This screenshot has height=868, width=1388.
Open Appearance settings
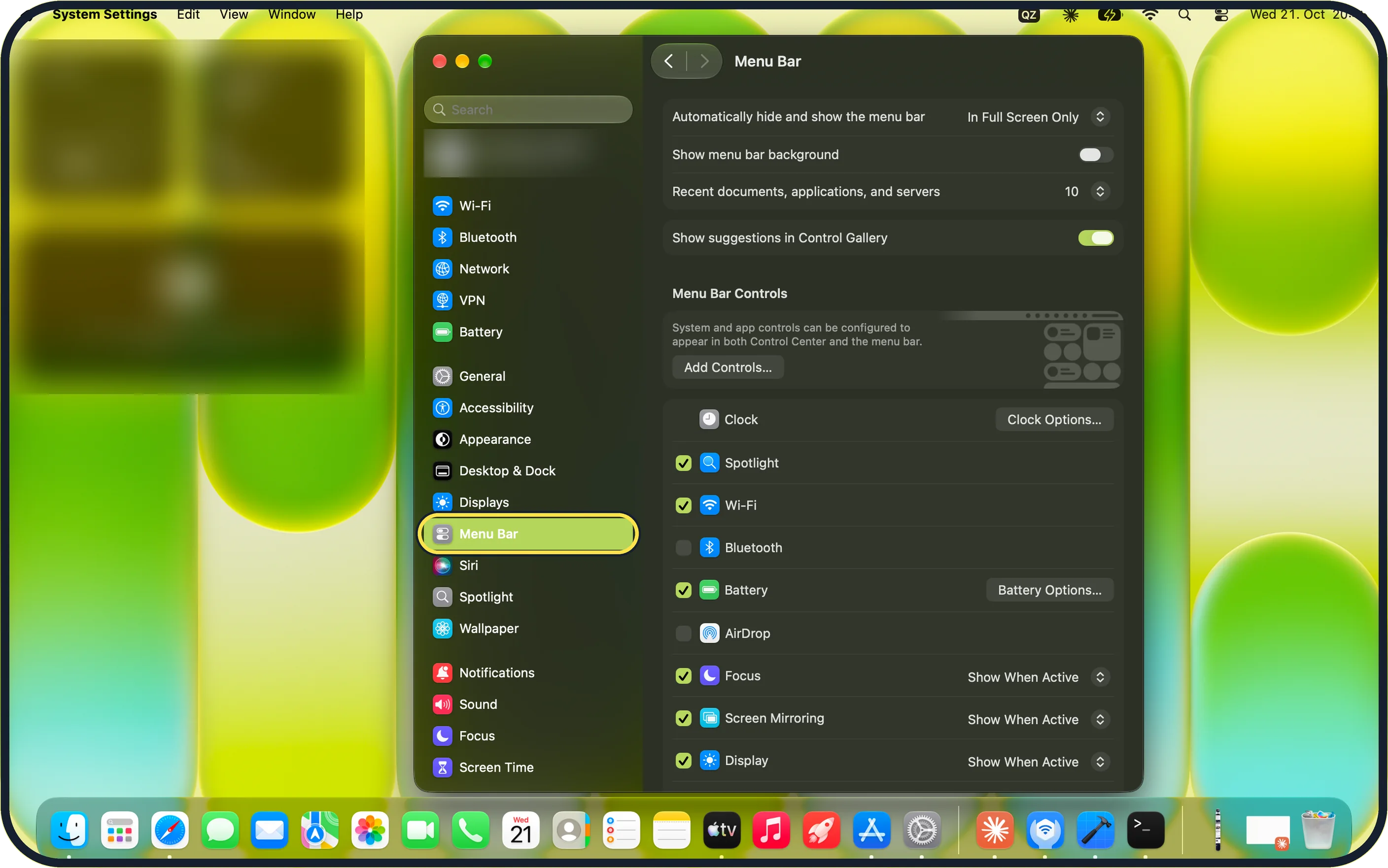click(x=527, y=439)
